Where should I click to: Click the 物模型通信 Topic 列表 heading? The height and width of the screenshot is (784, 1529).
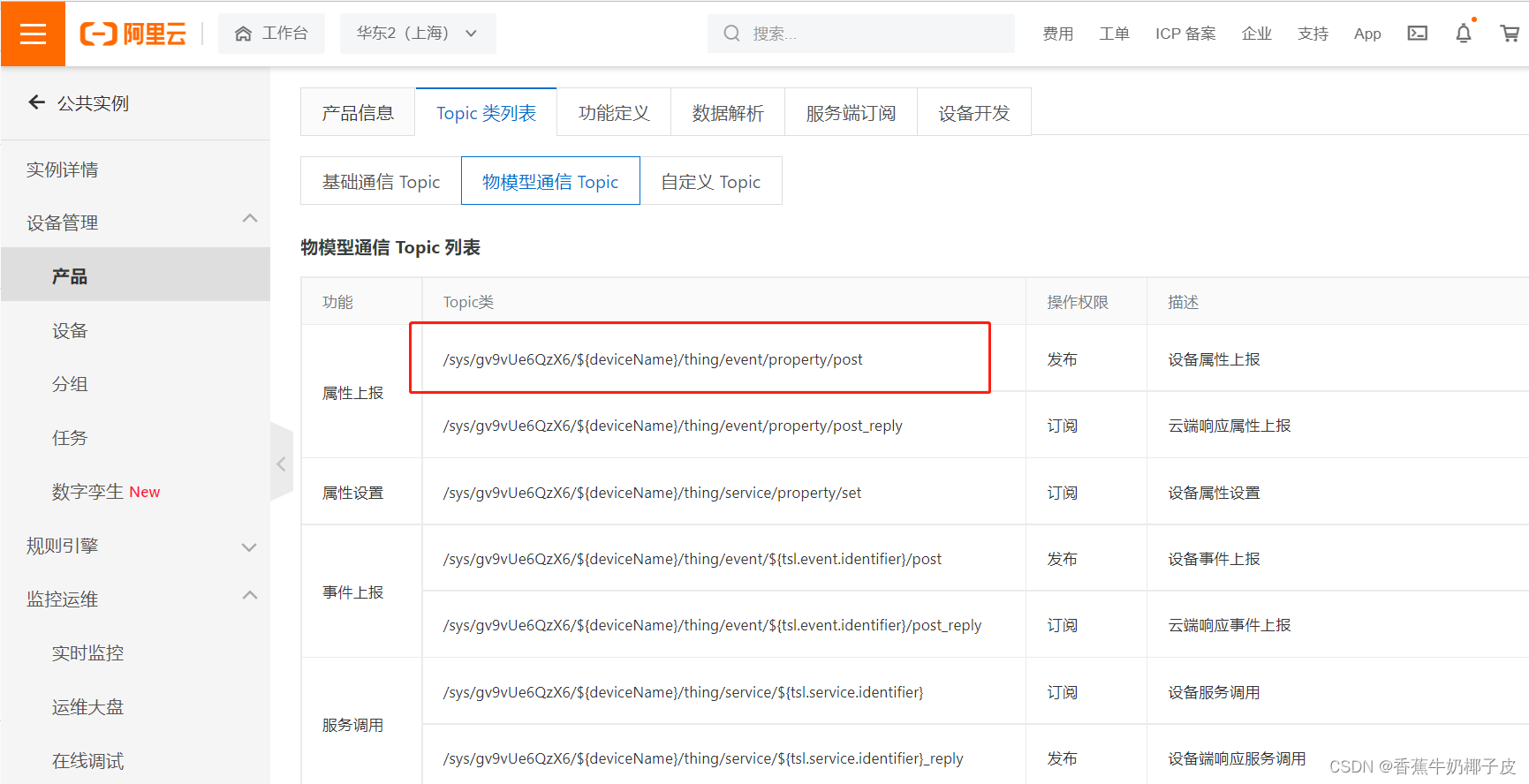click(390, 247)
